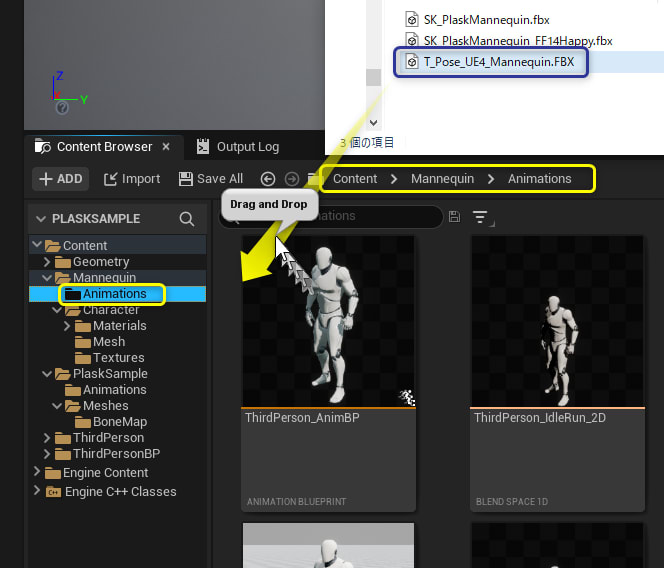
Task: Click Save All button
Action: (211, 179)
